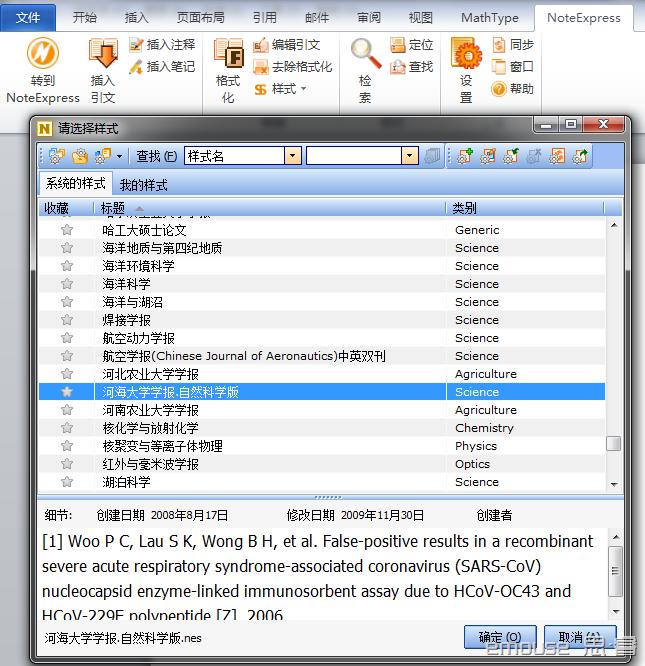Click style list scroll-down arrow
645x666 pixels.
614,484
